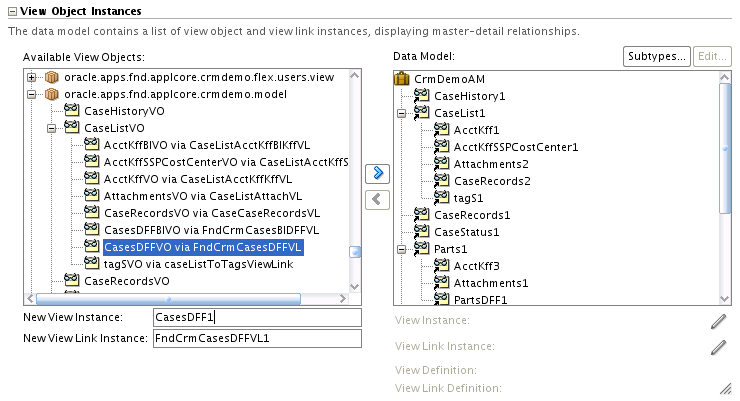The height and width of the screenshot is (401, 740).
Task: Click the CaseList1 instance icon
Action: (x=421, y=113)
